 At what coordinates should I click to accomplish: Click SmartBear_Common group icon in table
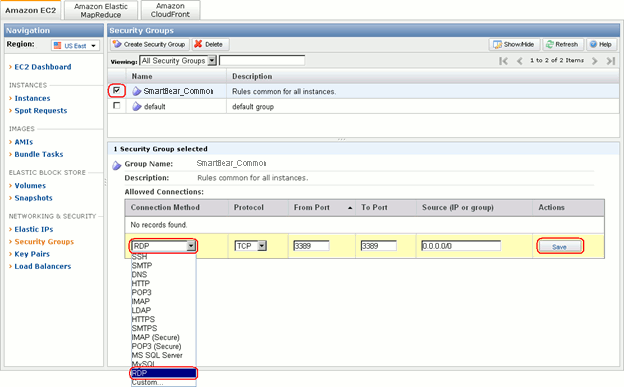coord(137,91)
